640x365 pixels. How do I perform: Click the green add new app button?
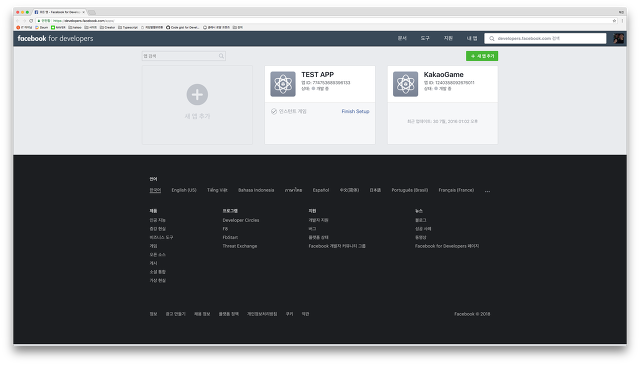(x=482, y=56)
